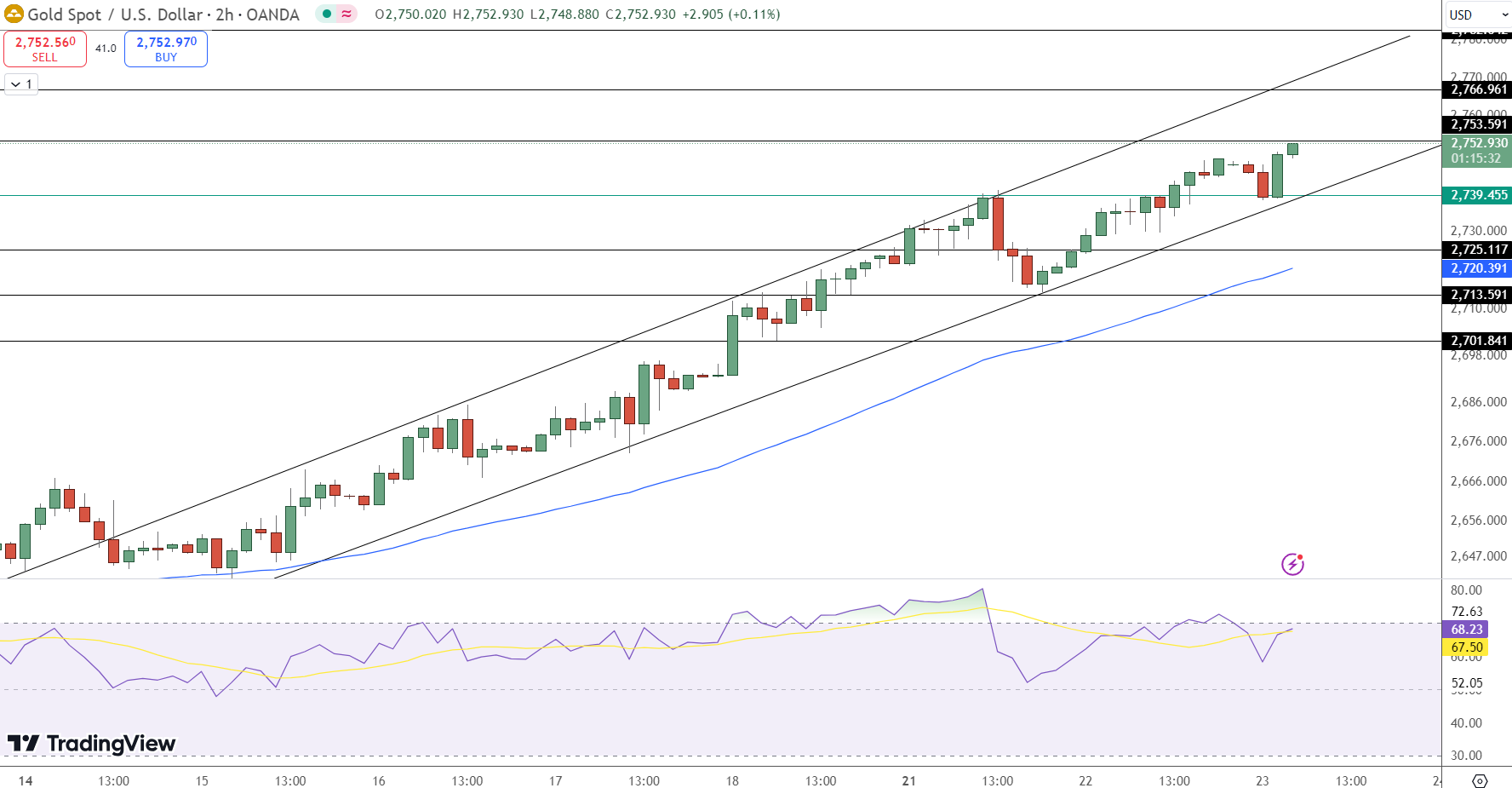Click the Gold Spot symbol logo icon
Image resolution: width=1512 pixels, height=788 pixels.
pyautogui.click(x=14, y=14)
